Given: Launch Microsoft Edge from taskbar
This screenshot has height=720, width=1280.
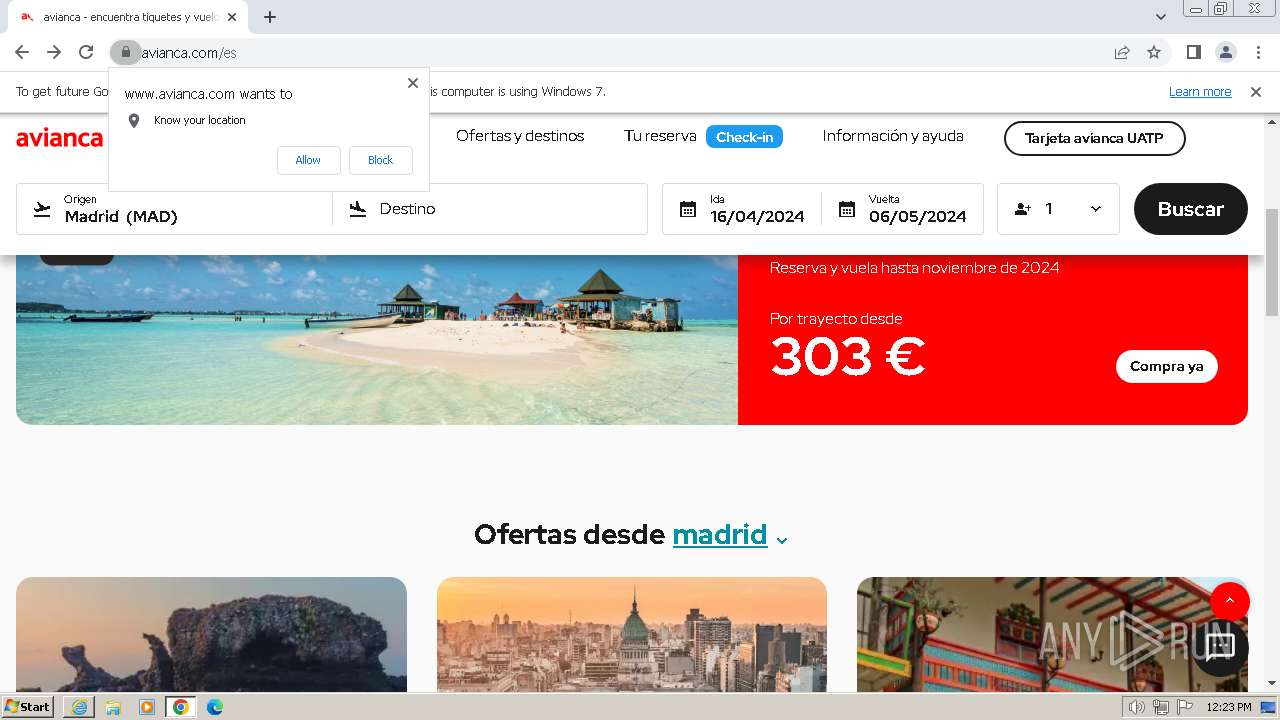Looking at the screenshot, I should coord(215,707).
